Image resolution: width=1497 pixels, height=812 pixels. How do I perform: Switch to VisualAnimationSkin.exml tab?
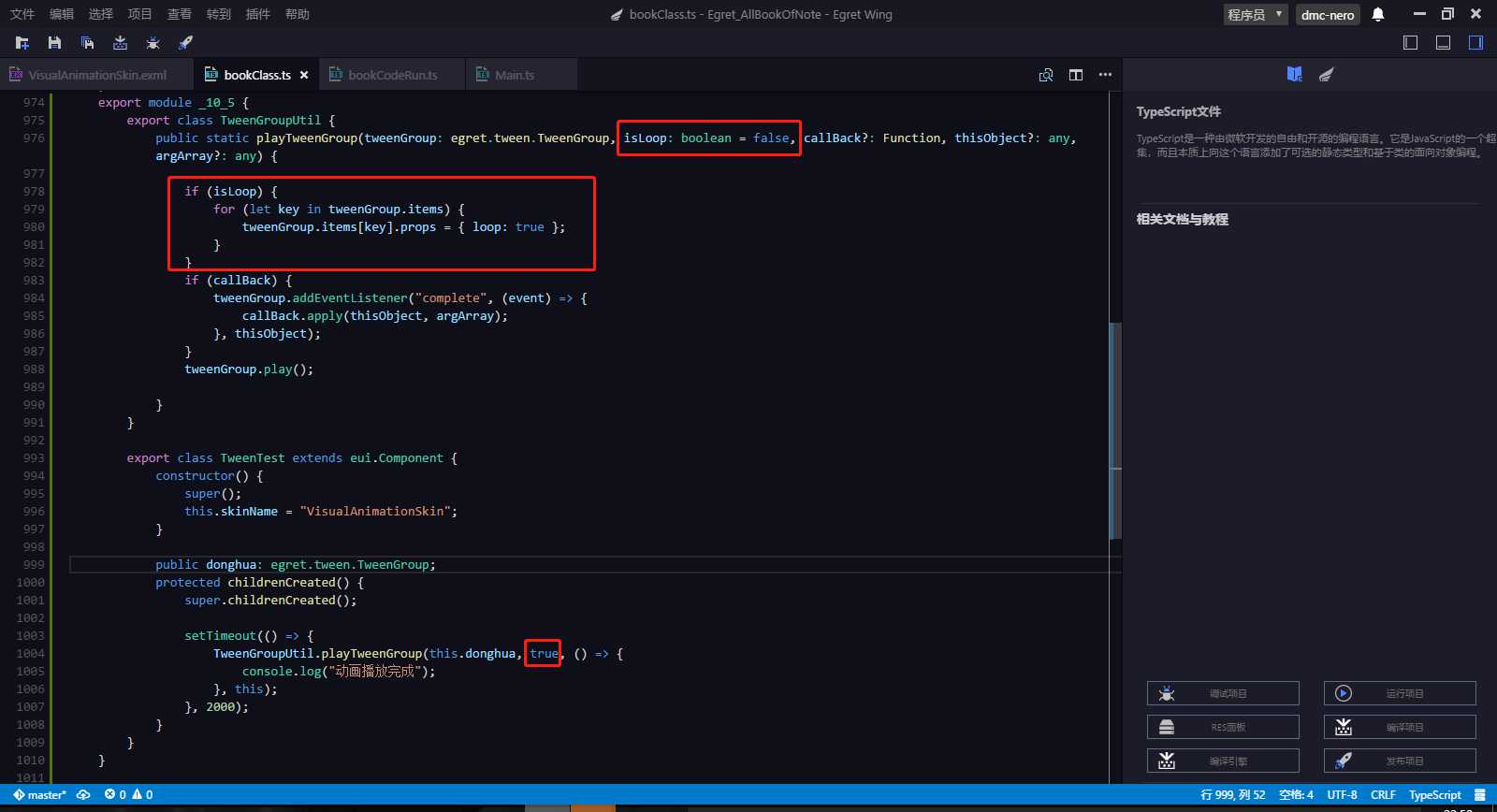(96, 75)
